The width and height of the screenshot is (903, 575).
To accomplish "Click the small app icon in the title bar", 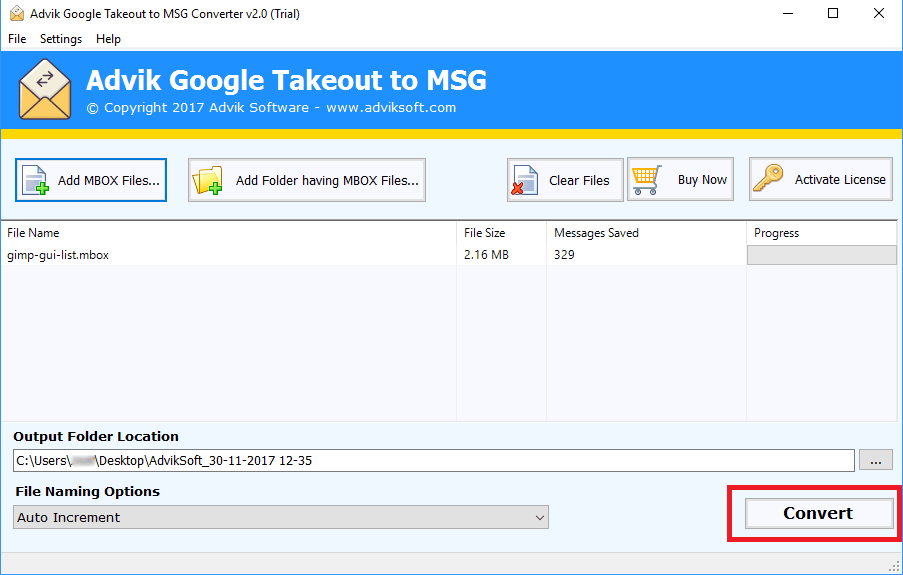I will [x=17, y=13].
